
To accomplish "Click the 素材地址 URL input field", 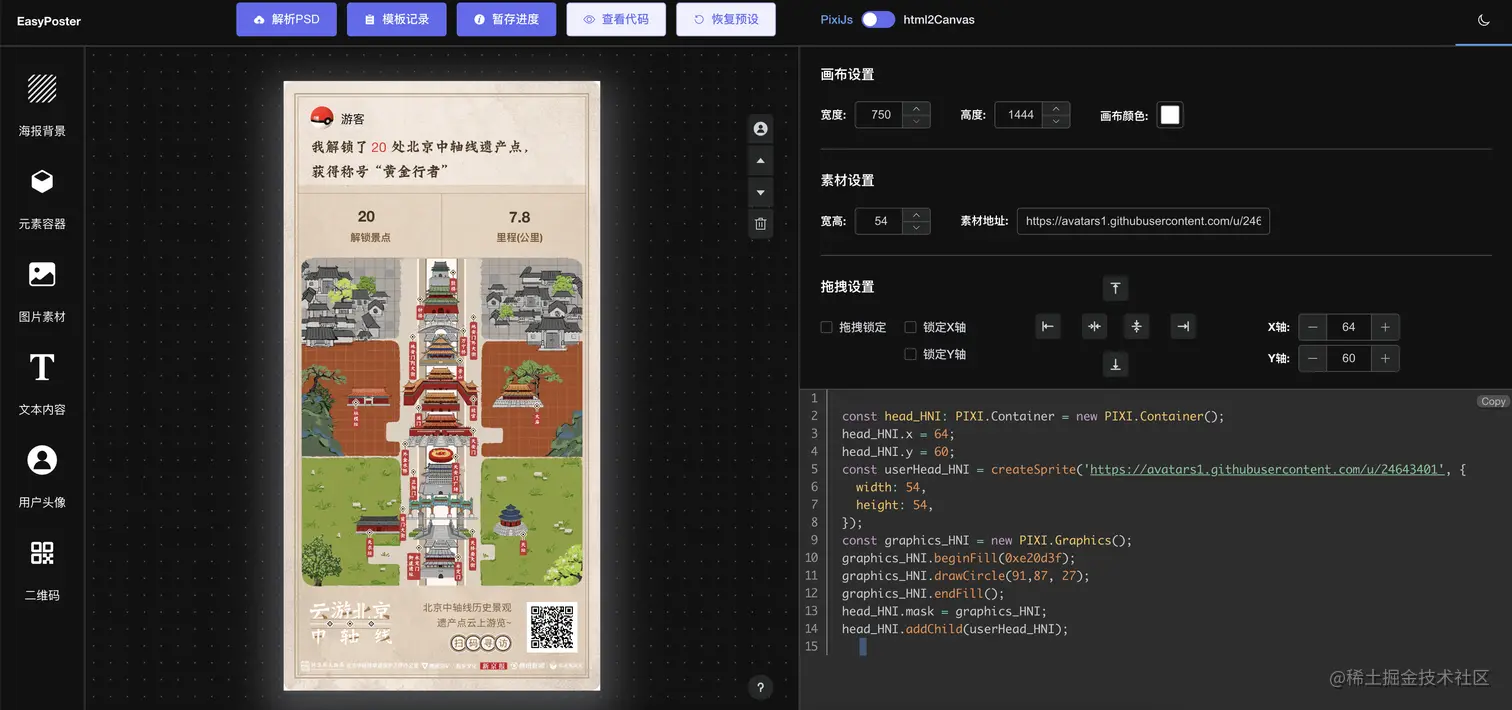I will 1143,221.
